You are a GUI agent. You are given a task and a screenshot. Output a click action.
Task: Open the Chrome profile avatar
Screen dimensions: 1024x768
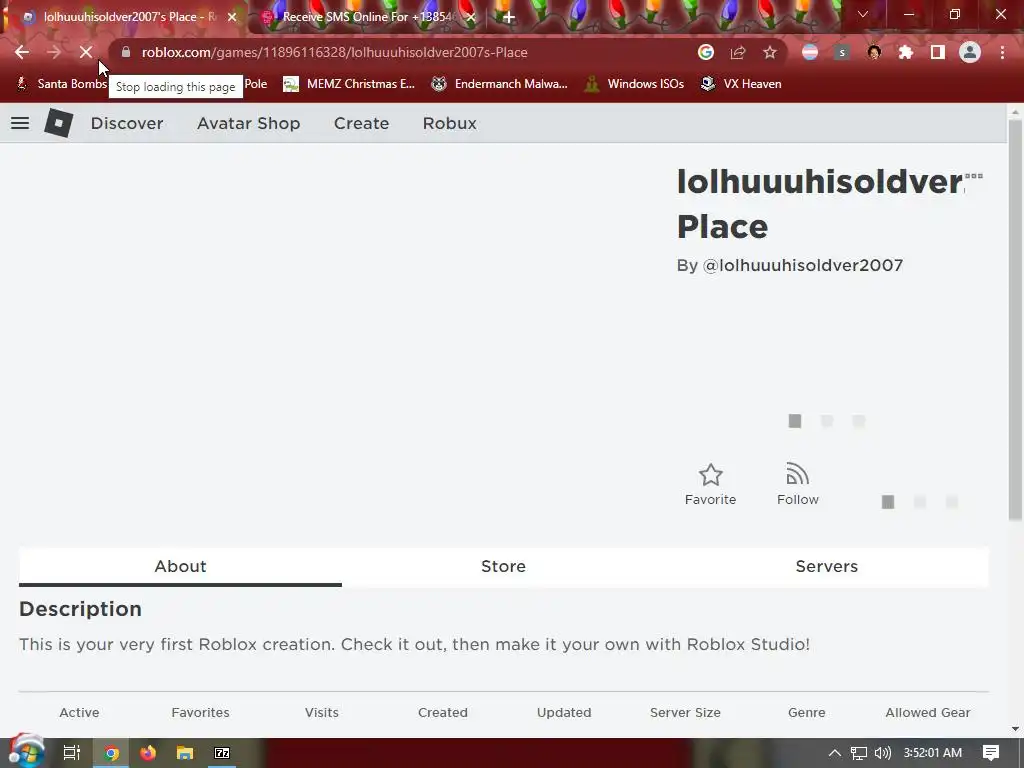pos(970,52)
